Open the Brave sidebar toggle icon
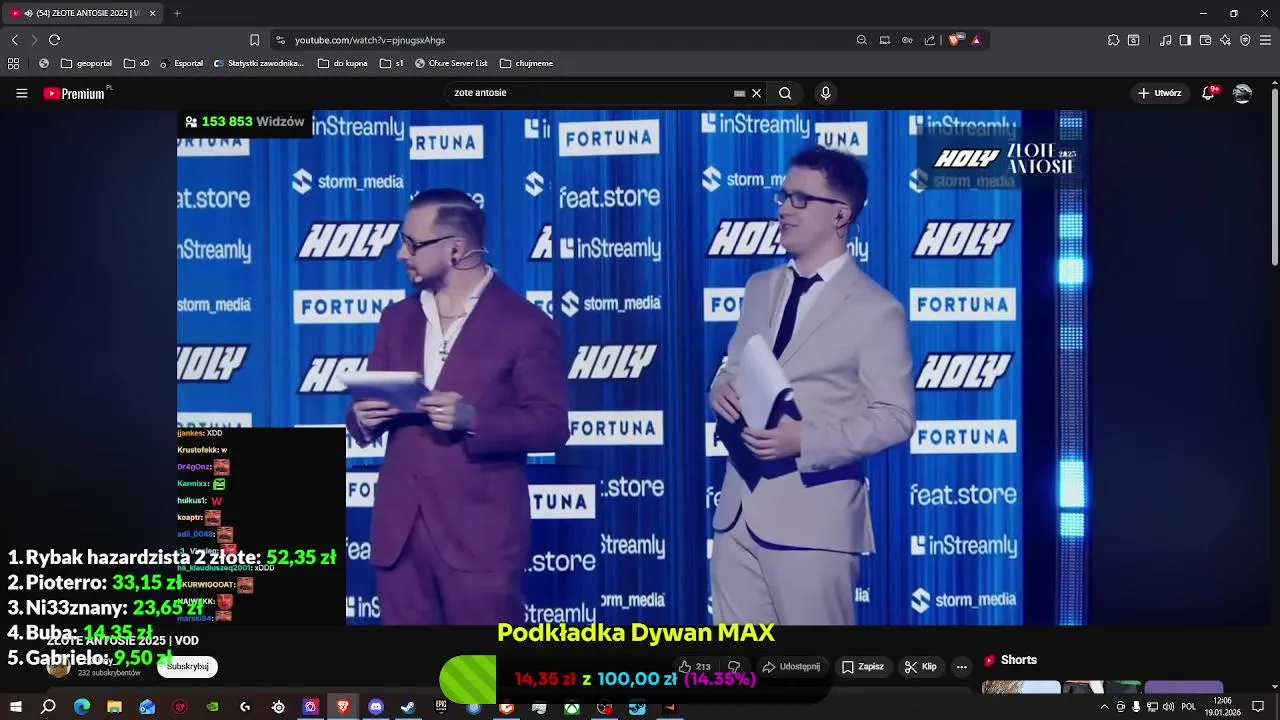Image resolution: width=1280 pixels, height=720 pixels. (1185, 40)
